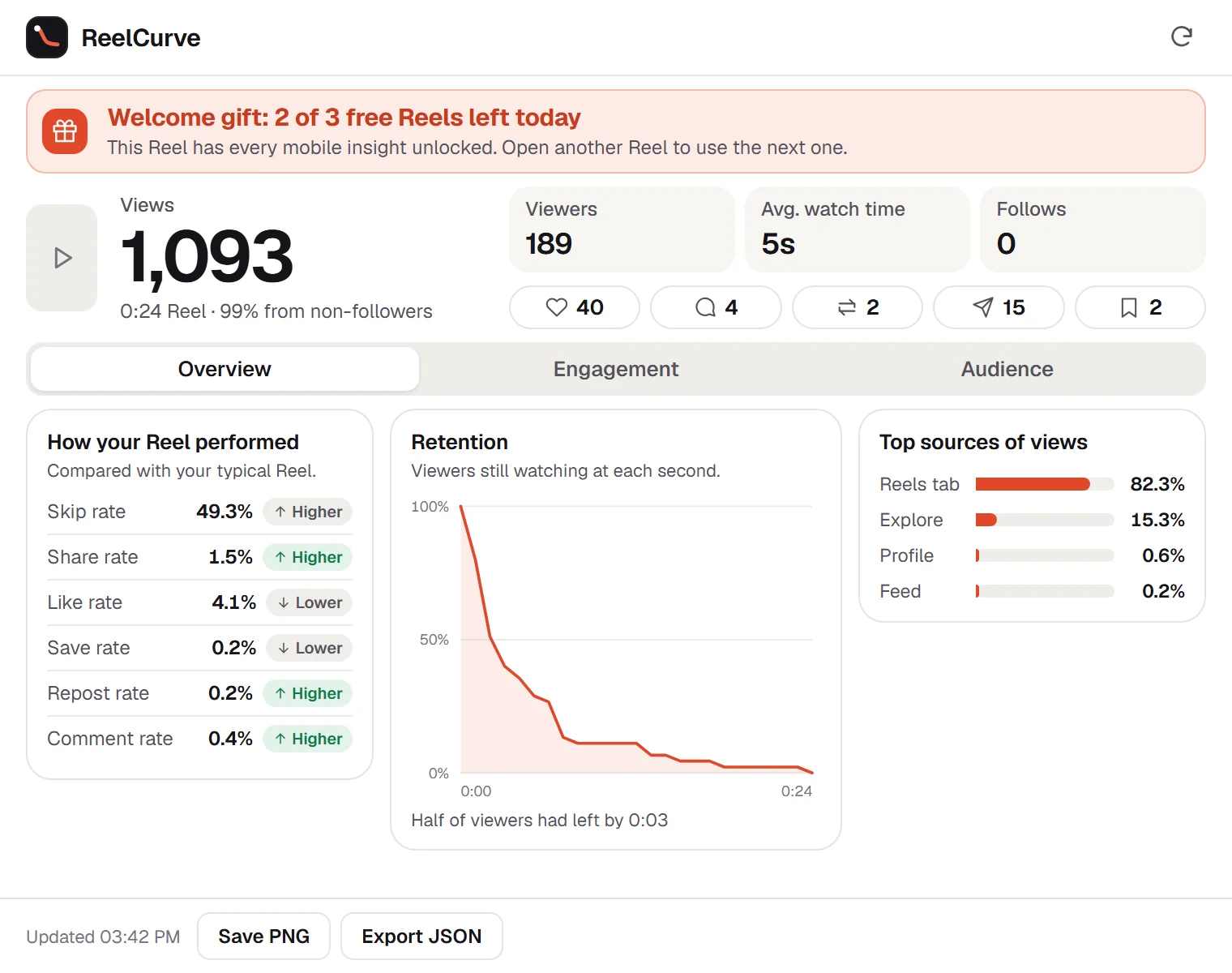The height and width of the screenshot is (973, 1232).
Task: Select the Viewers 189 card
Action: (622, 229)
